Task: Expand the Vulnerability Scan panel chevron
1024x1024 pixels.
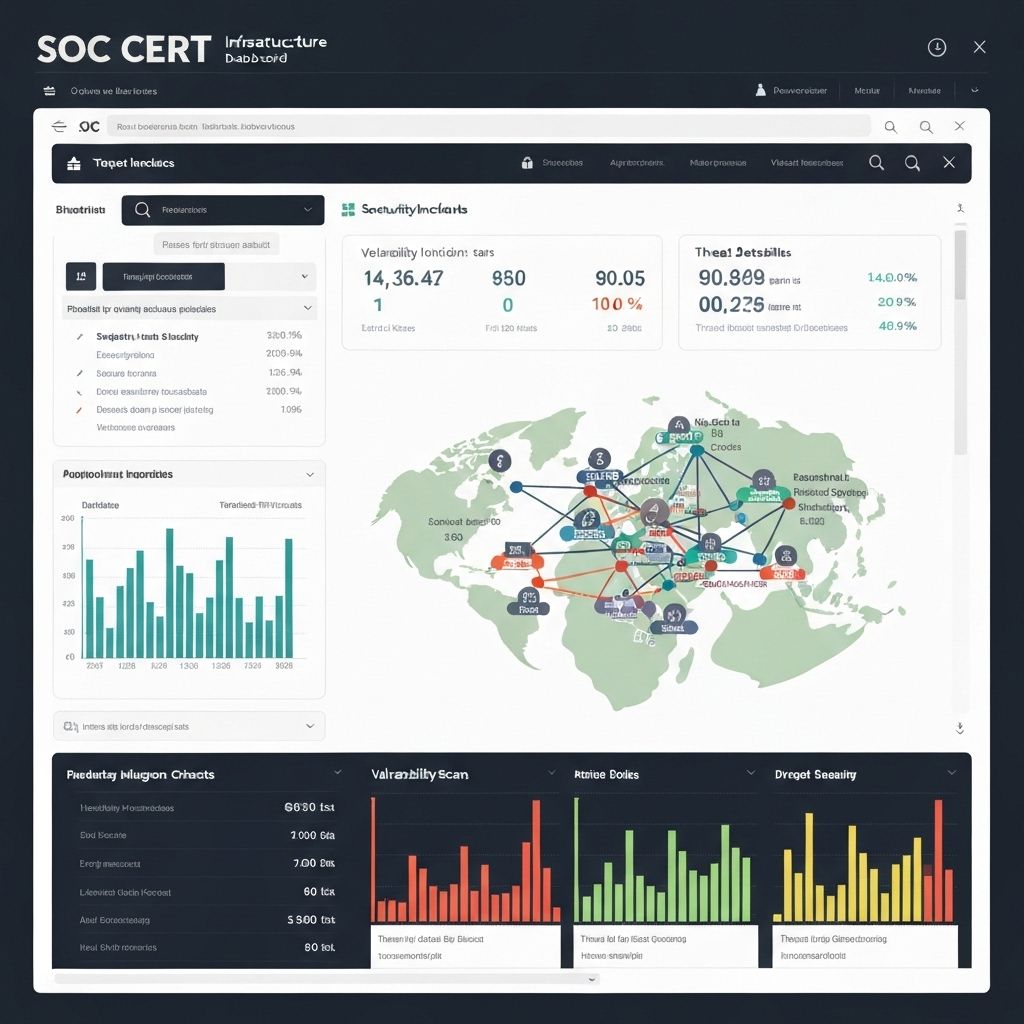Action: click(551, 773)
